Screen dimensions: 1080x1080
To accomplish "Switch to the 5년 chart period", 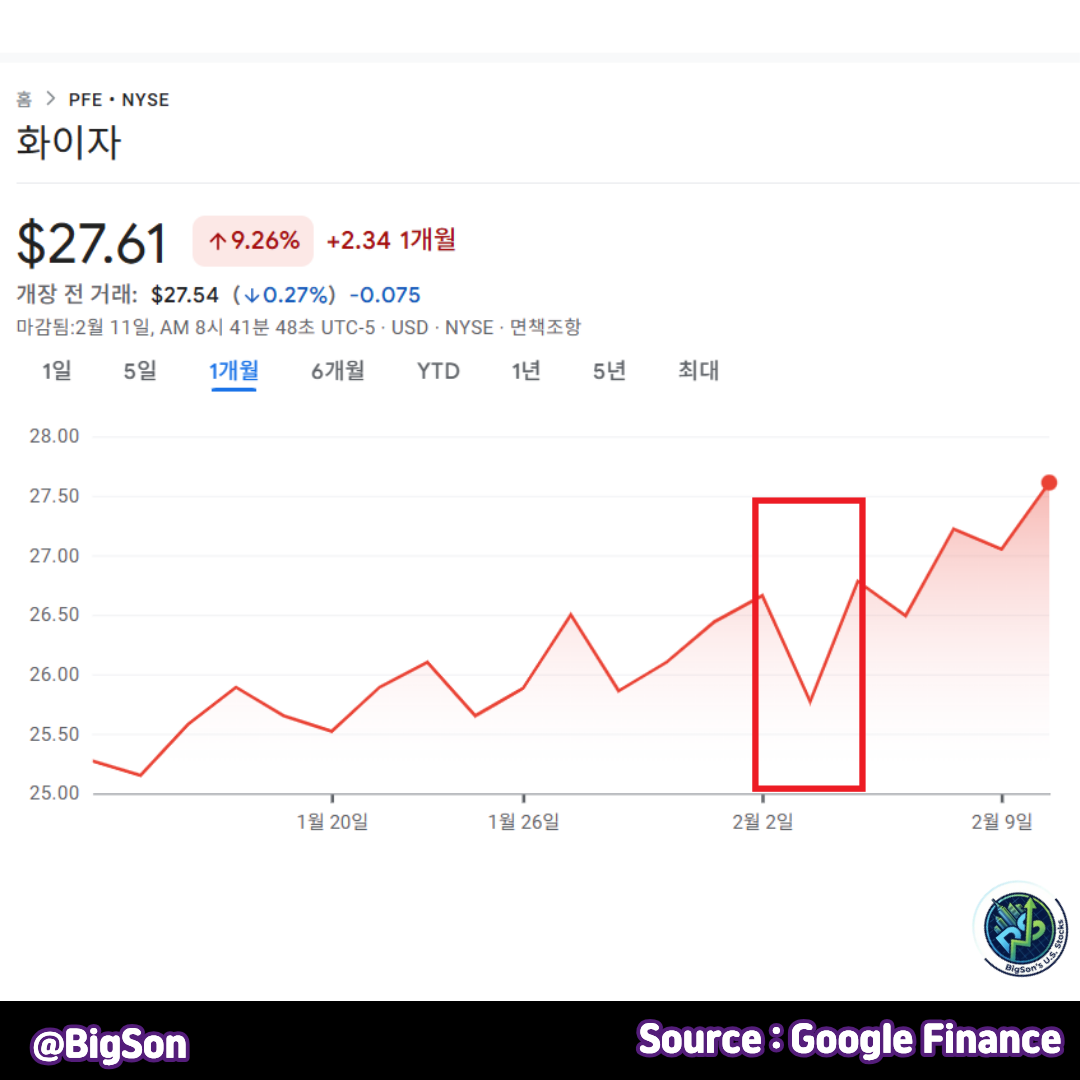I will (x=607, y=371).
